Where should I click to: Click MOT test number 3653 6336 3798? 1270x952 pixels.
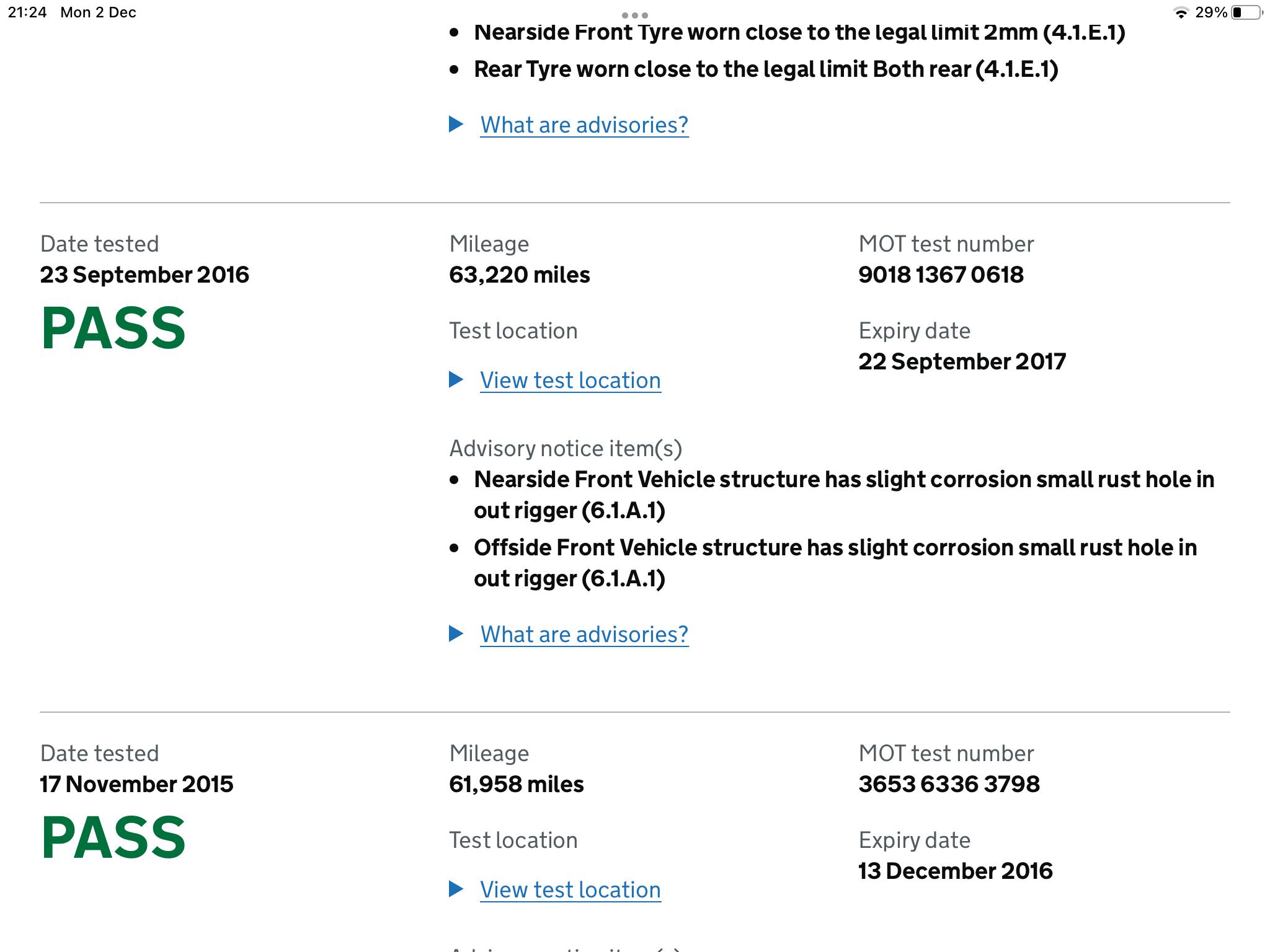949,785
